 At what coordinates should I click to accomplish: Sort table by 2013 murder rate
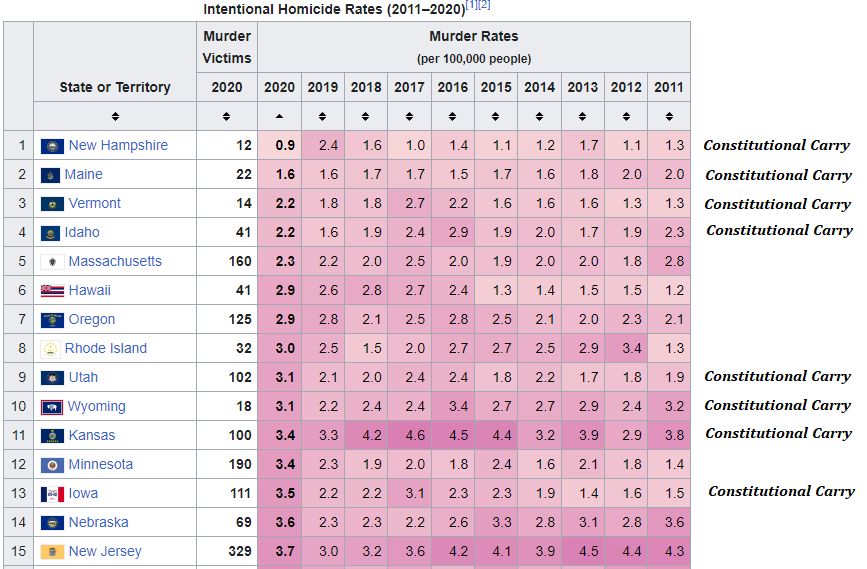click(x=582, y=116)
